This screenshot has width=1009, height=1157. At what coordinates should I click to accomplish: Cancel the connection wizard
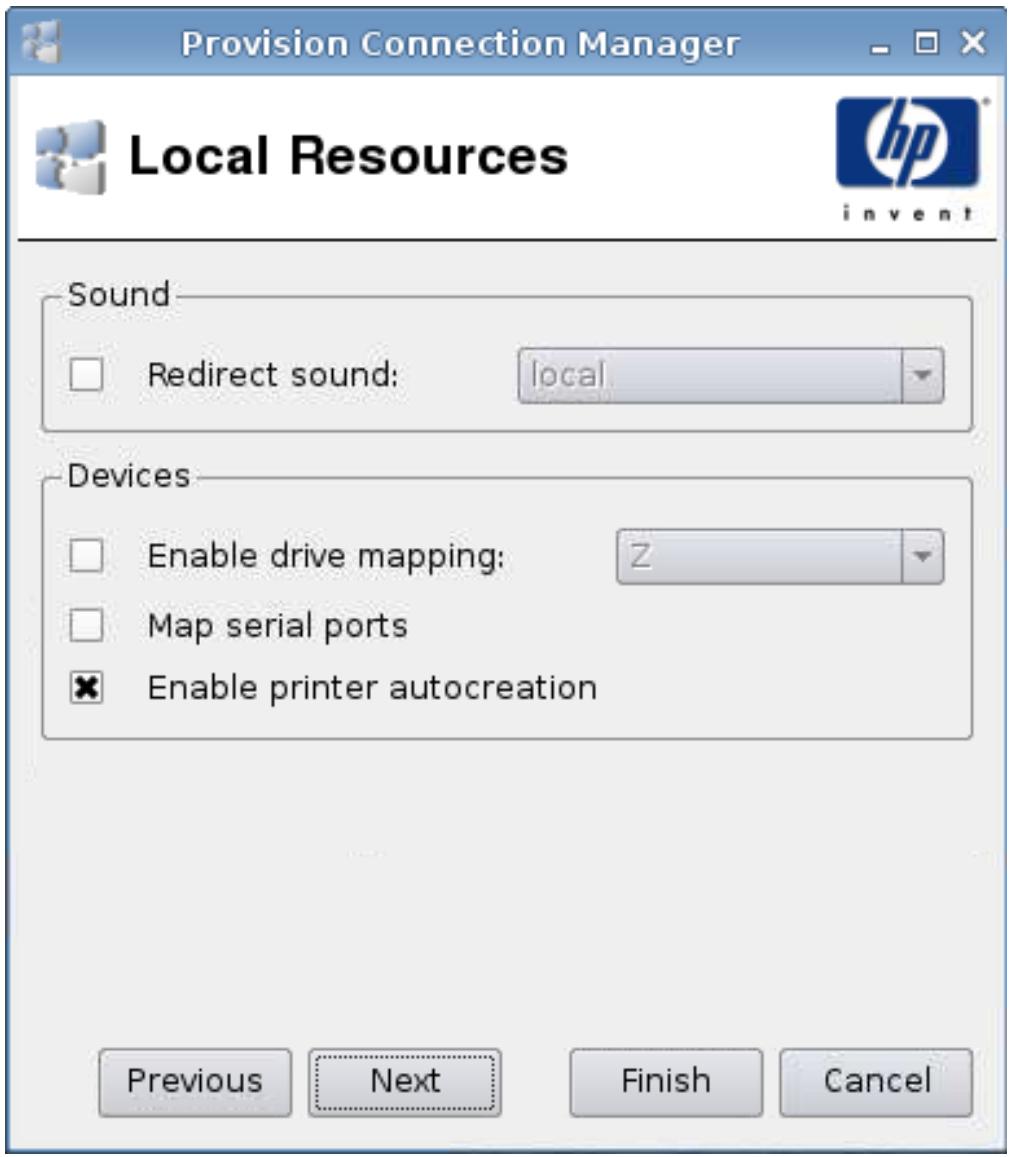click(876, 1082)
